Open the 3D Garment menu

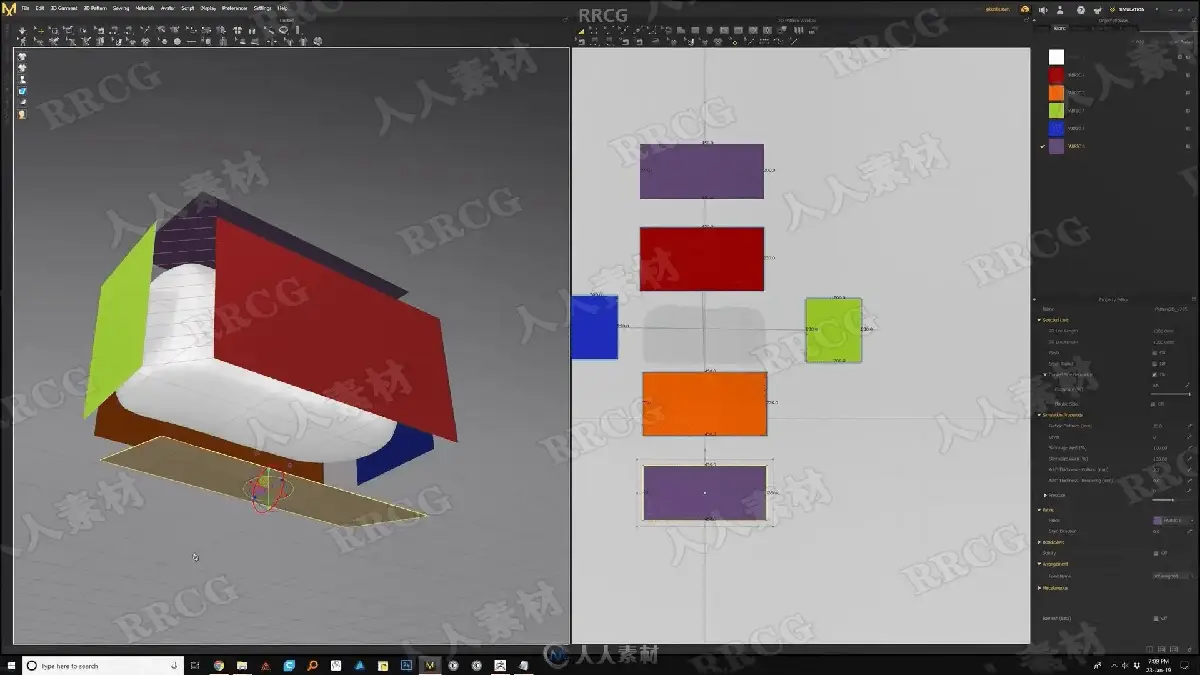(64, 8)
